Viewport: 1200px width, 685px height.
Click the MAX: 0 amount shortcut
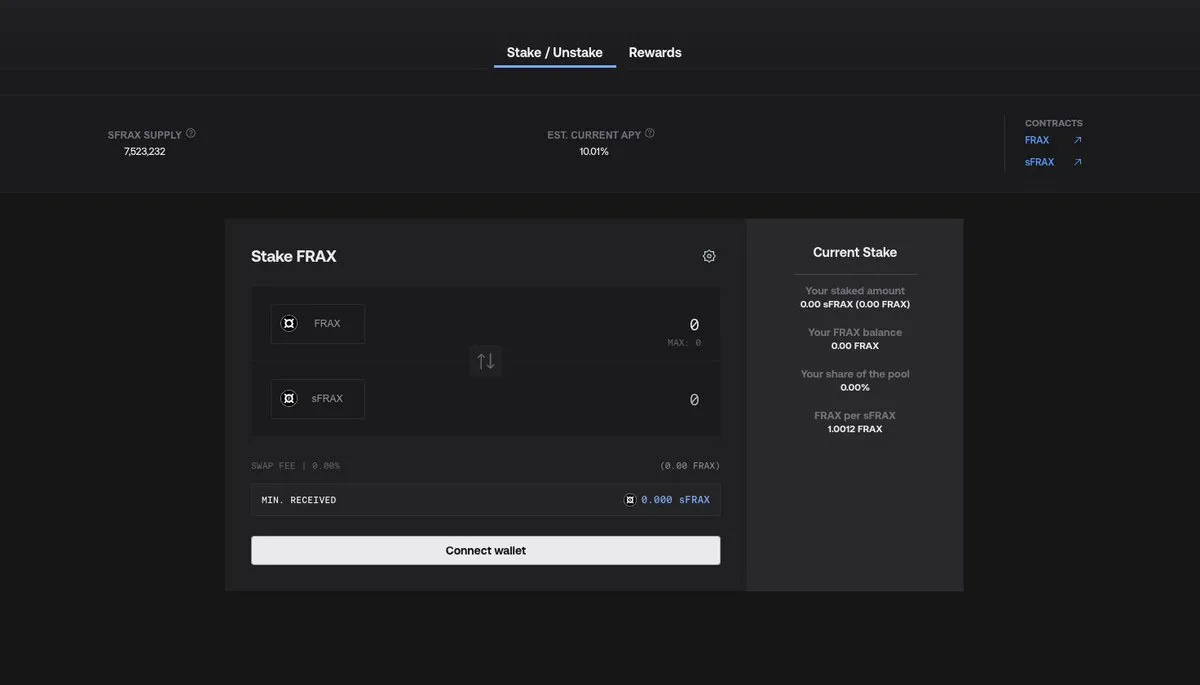pos(684,343)
